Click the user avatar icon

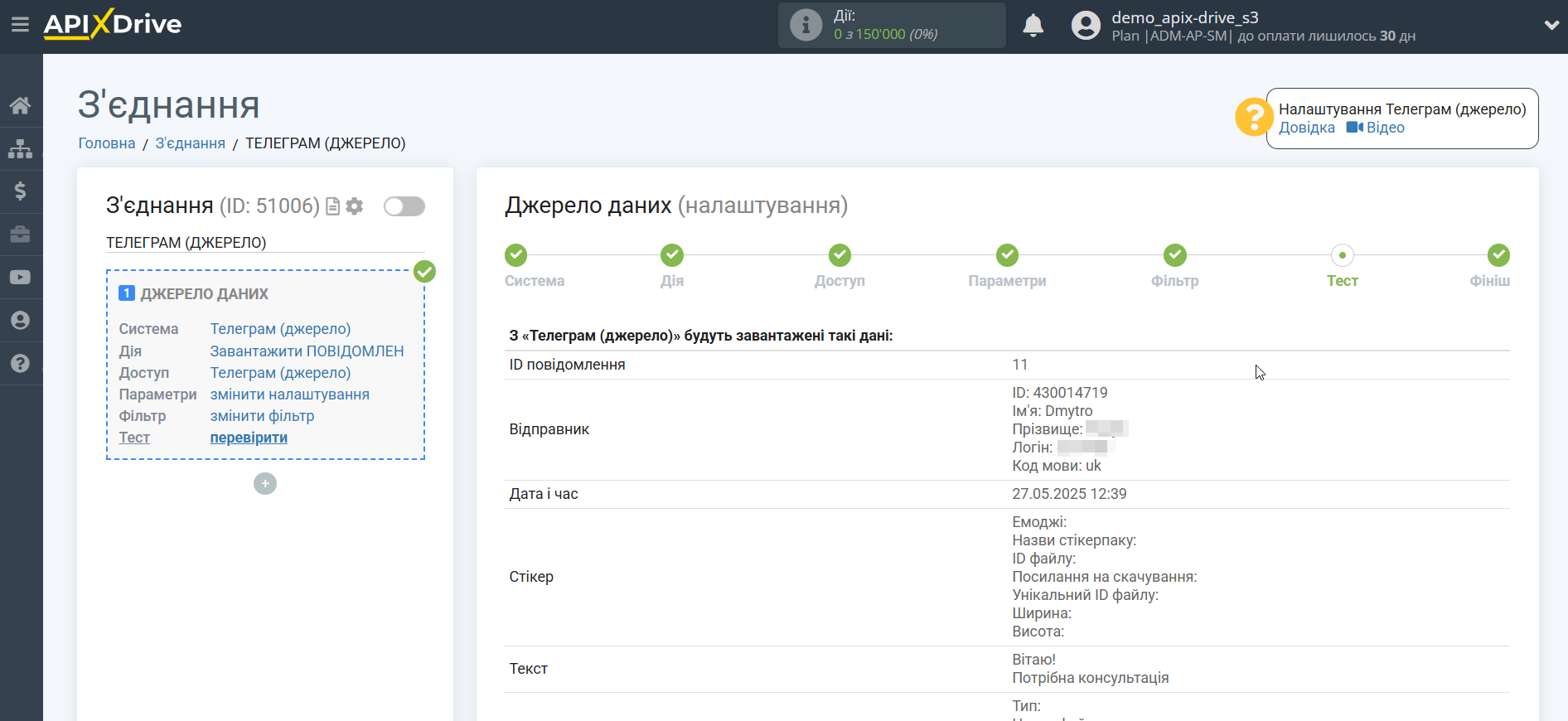[x=1086, y=26]
